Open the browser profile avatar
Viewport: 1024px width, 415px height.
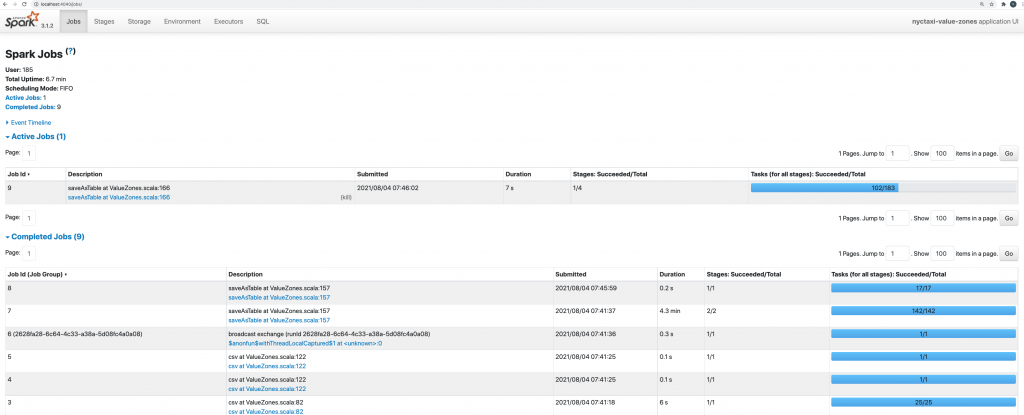(x=1014, y=4)
